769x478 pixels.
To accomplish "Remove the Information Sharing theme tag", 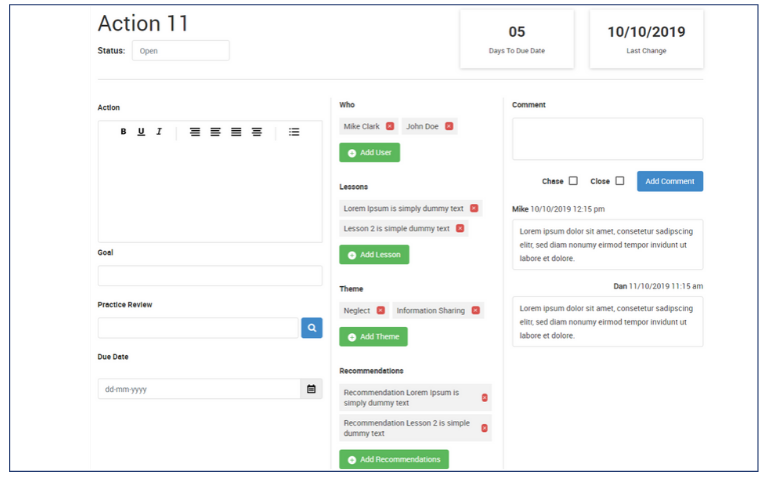I will point(475,310).
